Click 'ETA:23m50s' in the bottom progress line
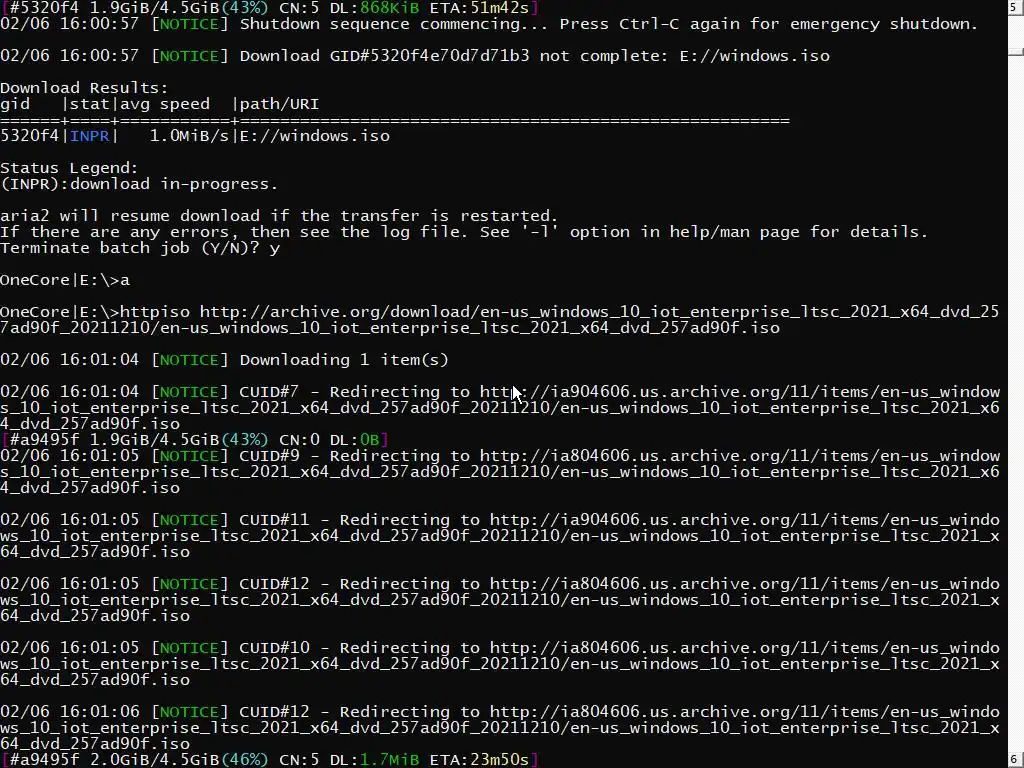The image size is (1024, 768). tap(479, 760)
